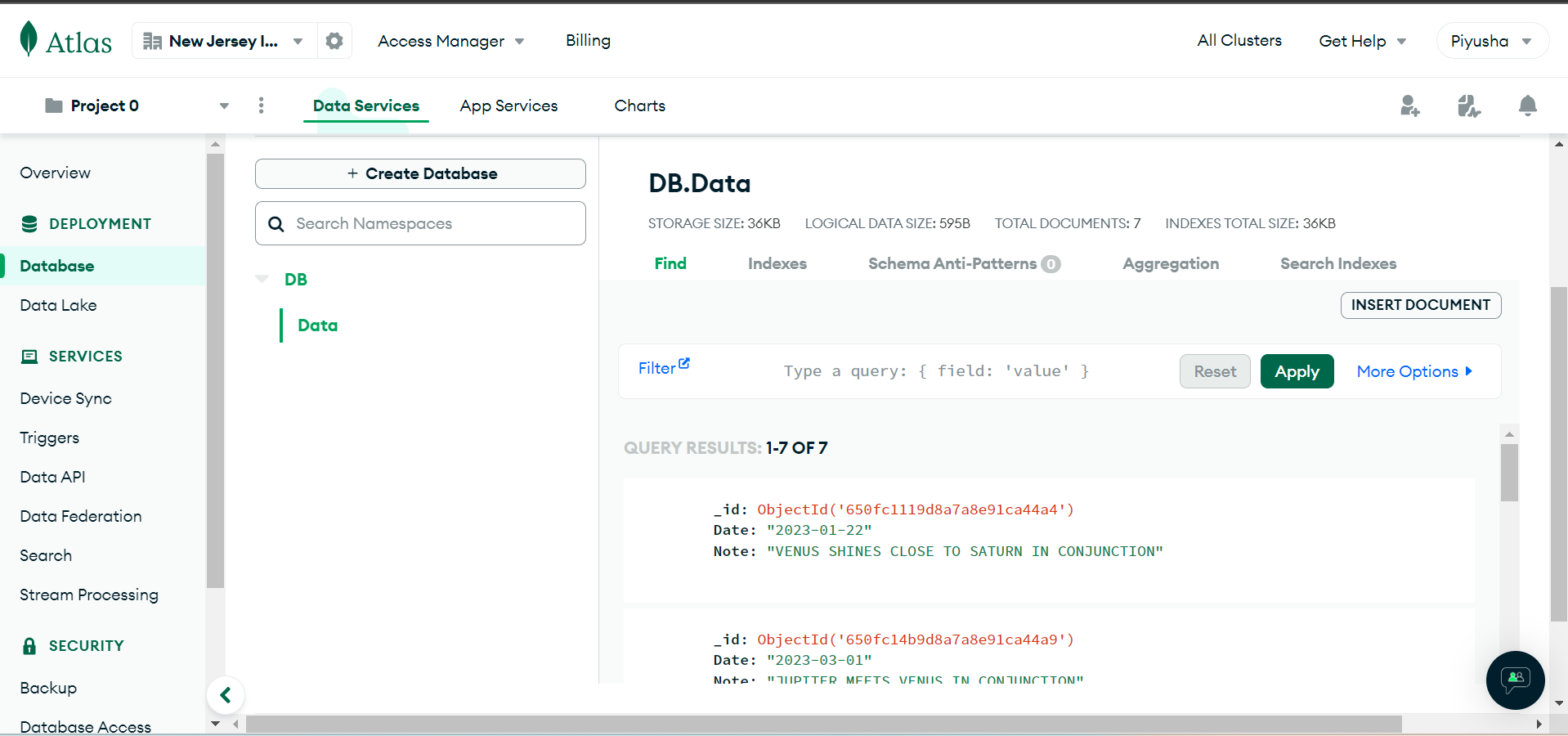Open Device Sync in the sidebar
The height and width of the screenshot is (736, 1568).
(x=65, y=398)
